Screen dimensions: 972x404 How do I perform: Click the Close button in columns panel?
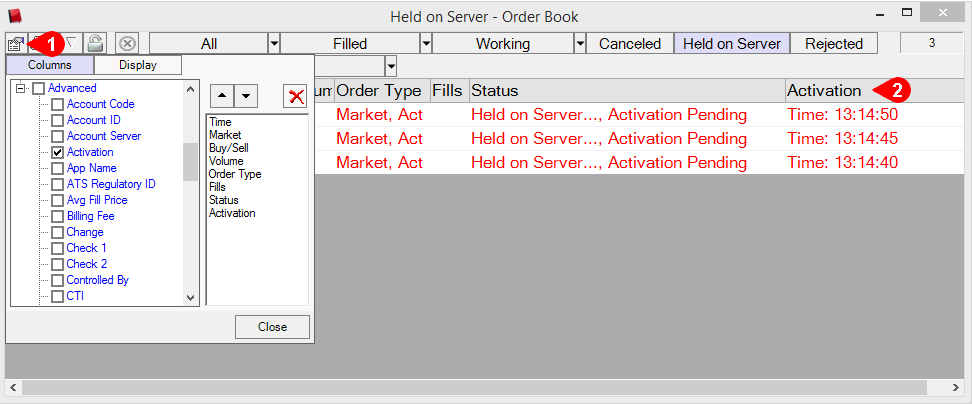[x=272, y=327]
